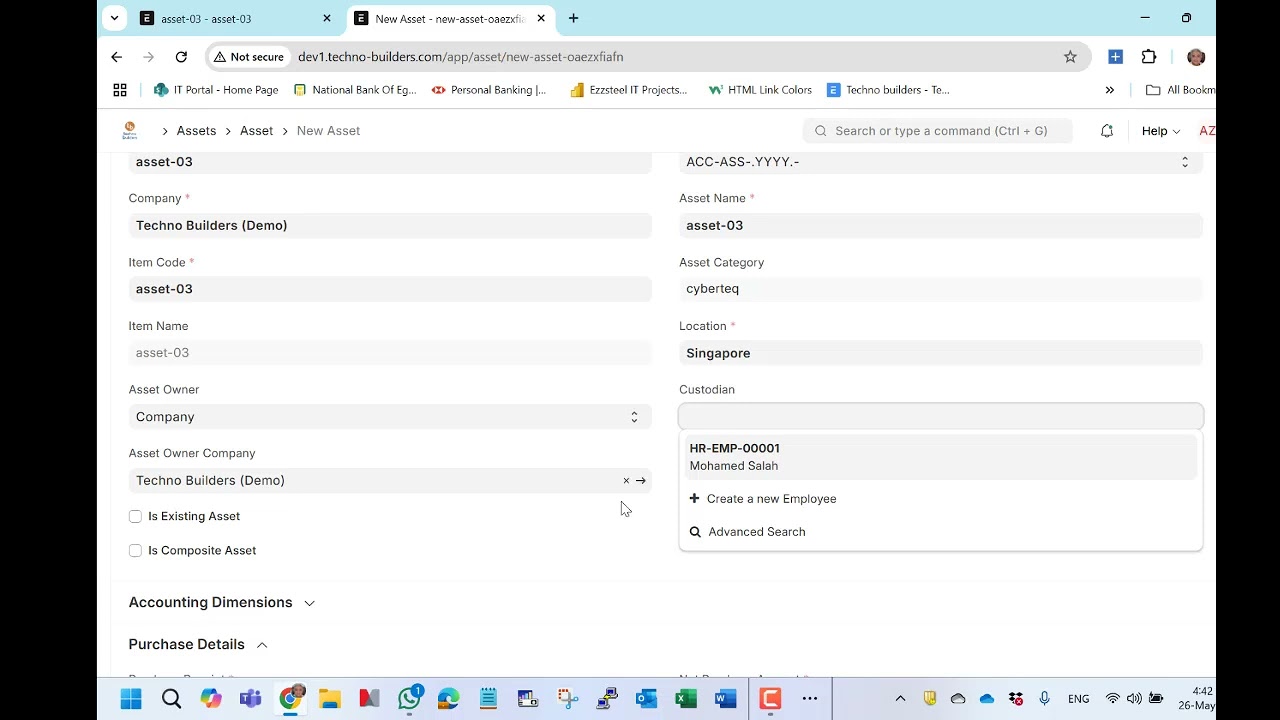This screenshot has width=1280, height=720.
Task: Click the ENG language indicator
Action: click(x=1079, y=699)
